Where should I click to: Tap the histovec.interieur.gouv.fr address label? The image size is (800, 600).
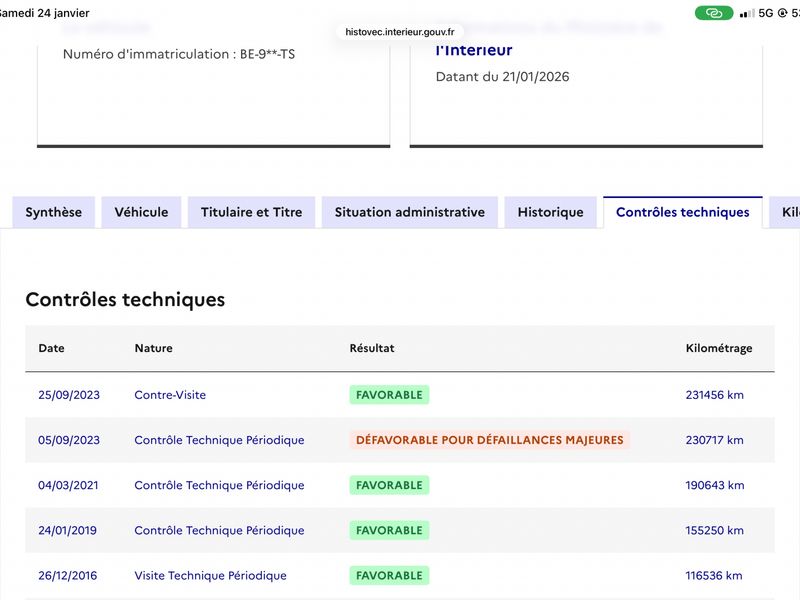click(x=399, y=32)
